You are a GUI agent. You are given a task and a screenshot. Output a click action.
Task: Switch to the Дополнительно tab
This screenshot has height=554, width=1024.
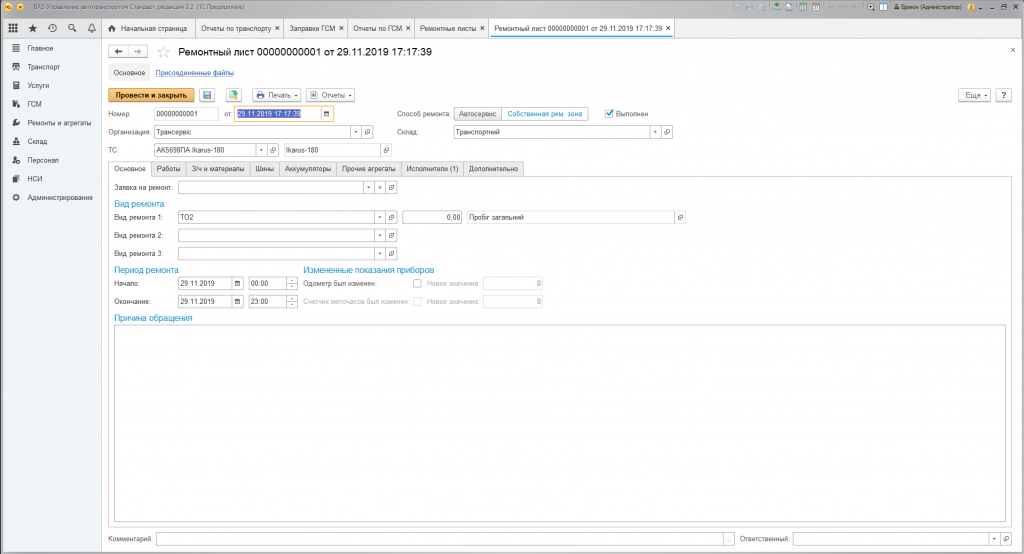tap(493, 169)
